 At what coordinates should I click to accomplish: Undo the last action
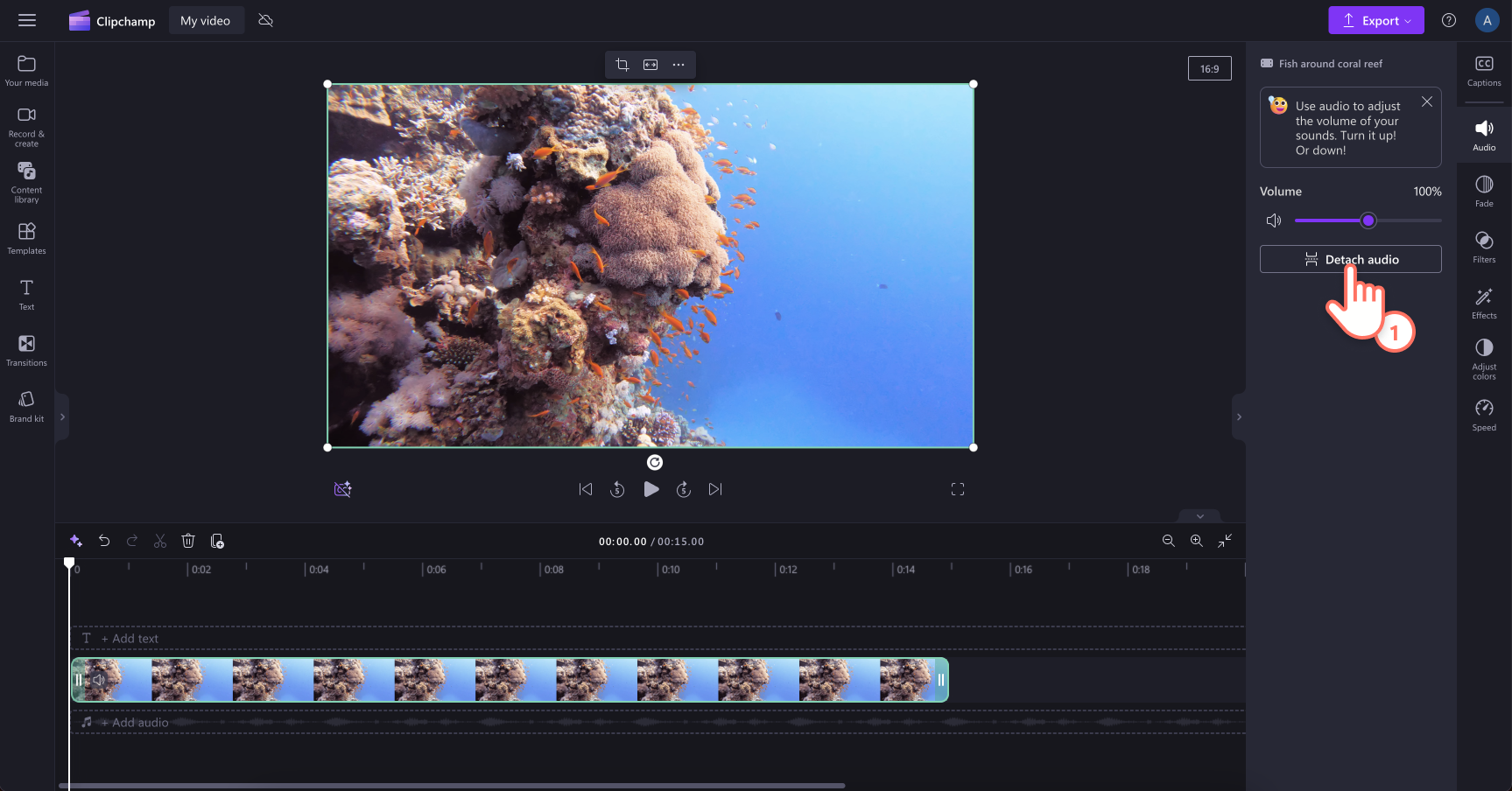(104, 541)
